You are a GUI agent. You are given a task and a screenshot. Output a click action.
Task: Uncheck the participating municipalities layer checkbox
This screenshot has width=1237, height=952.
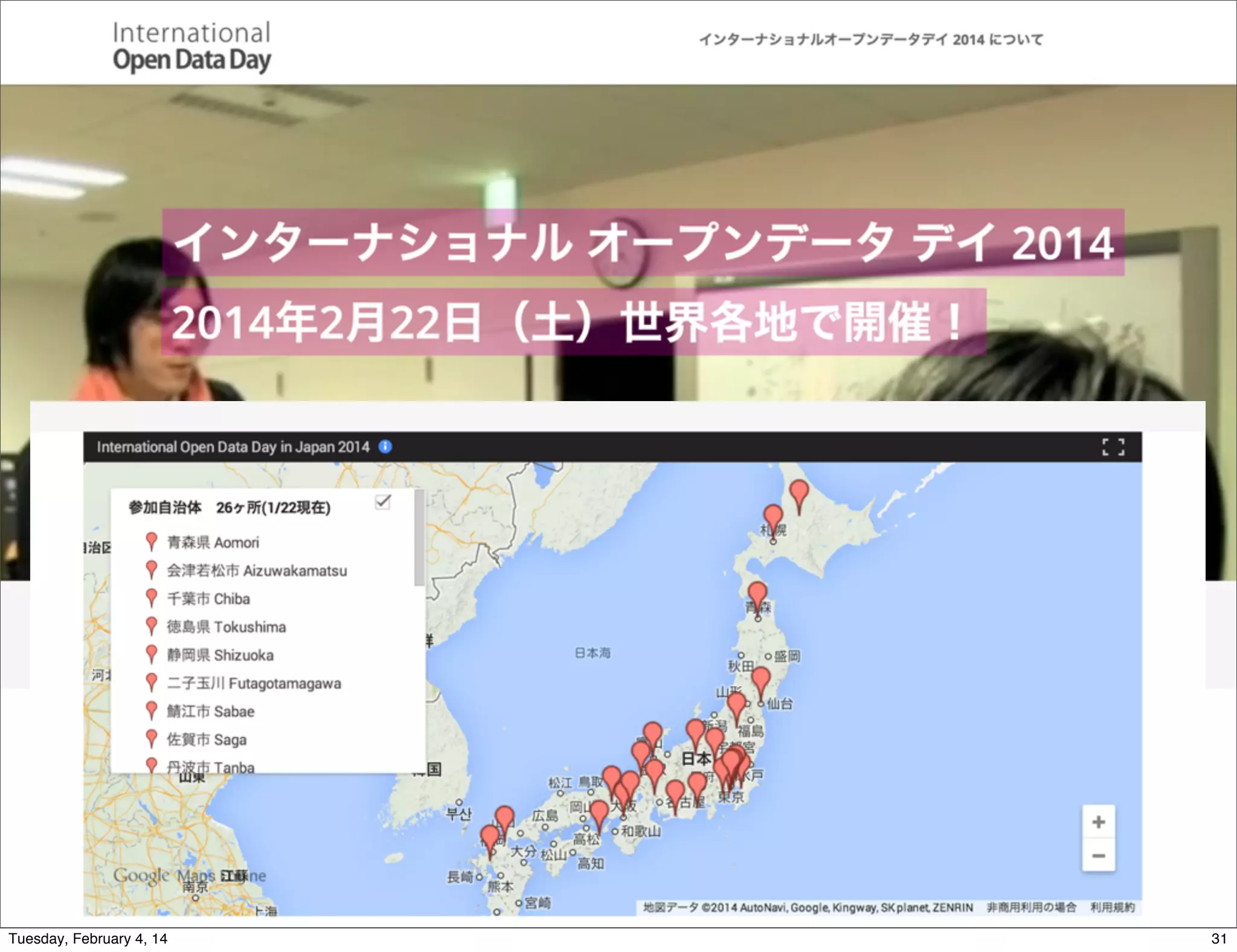click(383, 502)
